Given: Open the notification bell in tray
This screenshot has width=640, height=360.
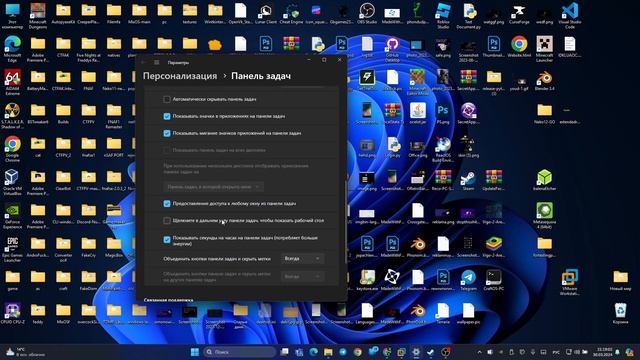Looking at the screenshot, I should point(618,352).
